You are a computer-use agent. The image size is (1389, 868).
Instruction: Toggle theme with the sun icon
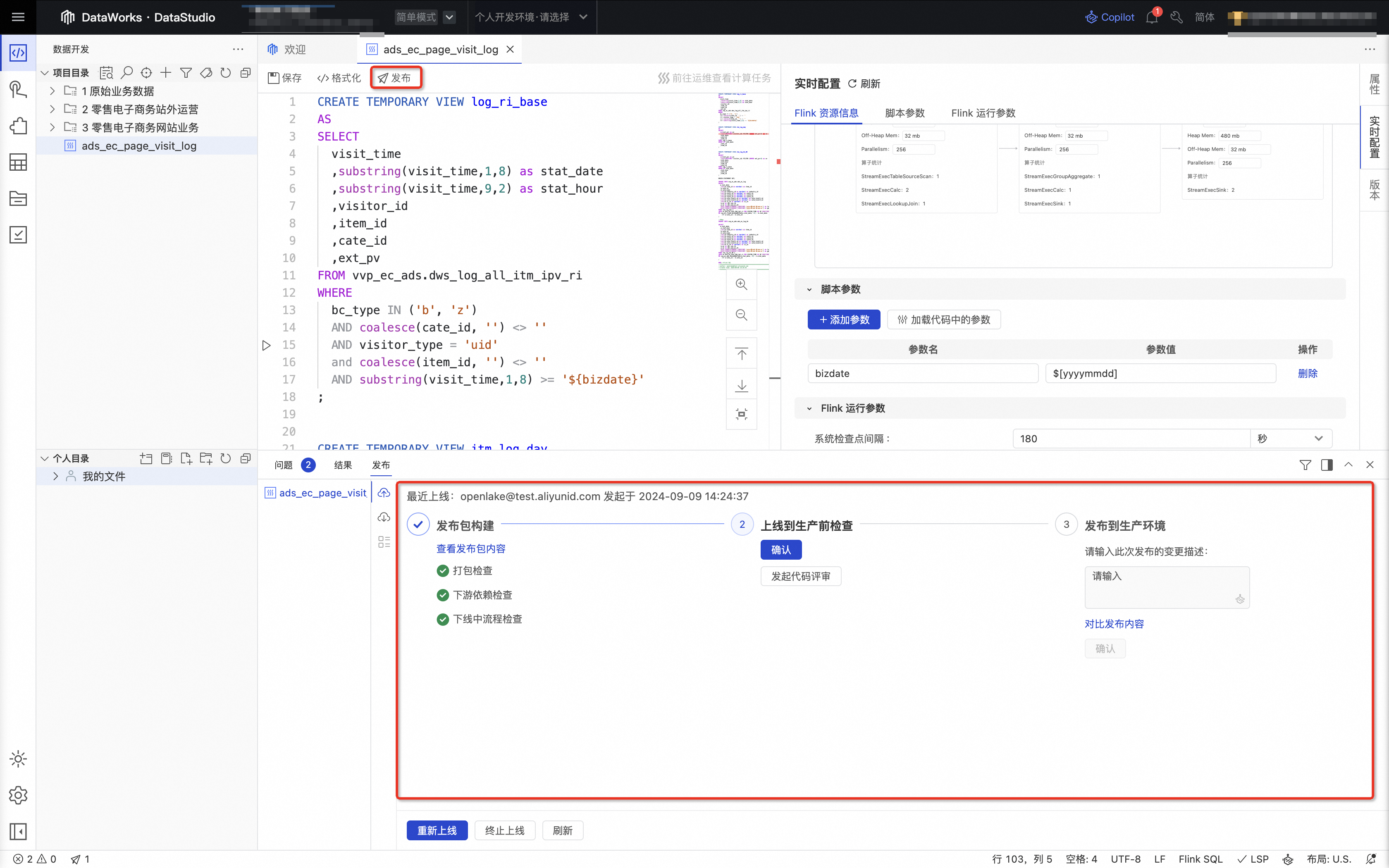(18, 759)
